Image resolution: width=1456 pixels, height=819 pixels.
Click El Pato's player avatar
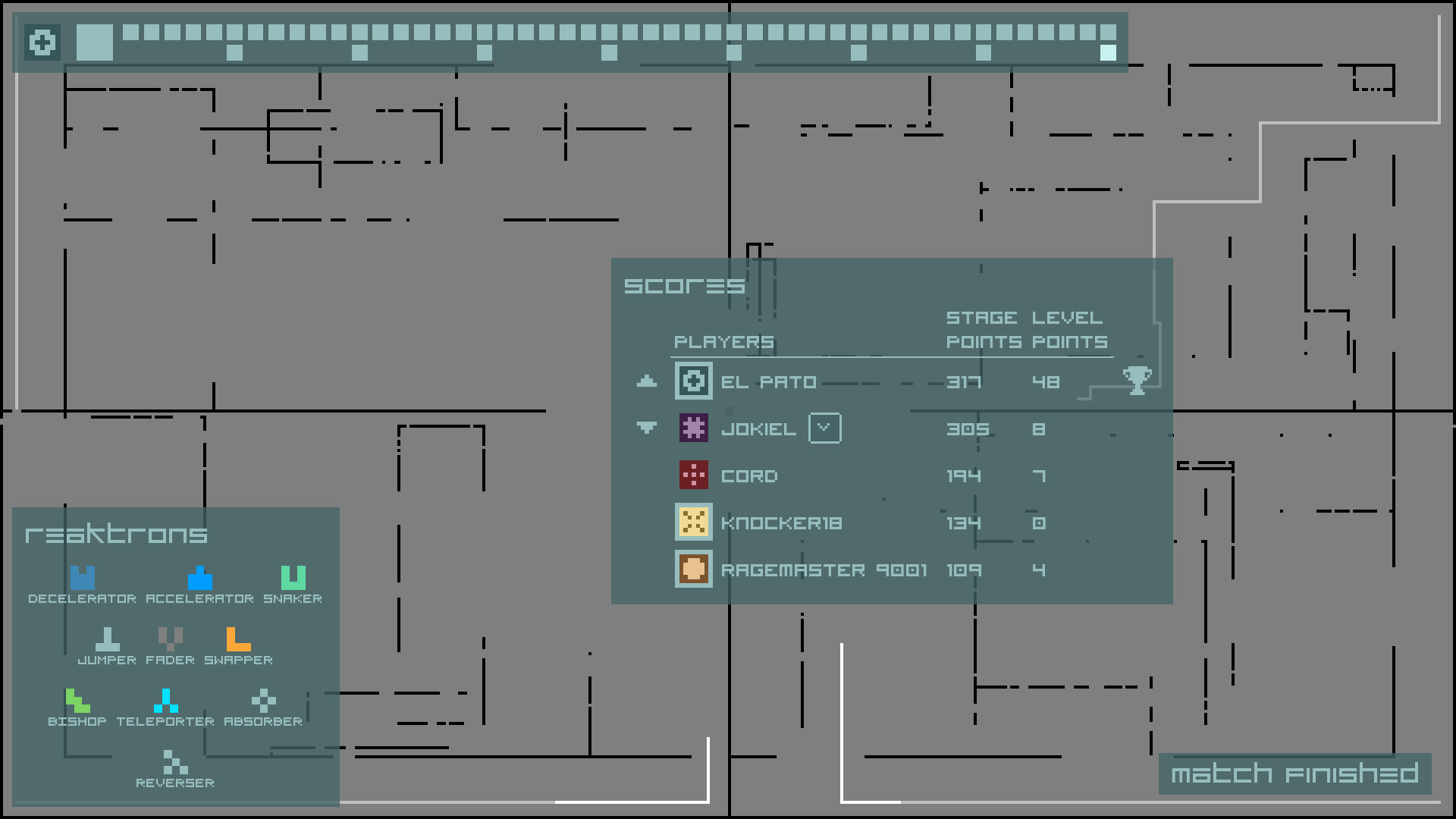(x=694, y=381)
